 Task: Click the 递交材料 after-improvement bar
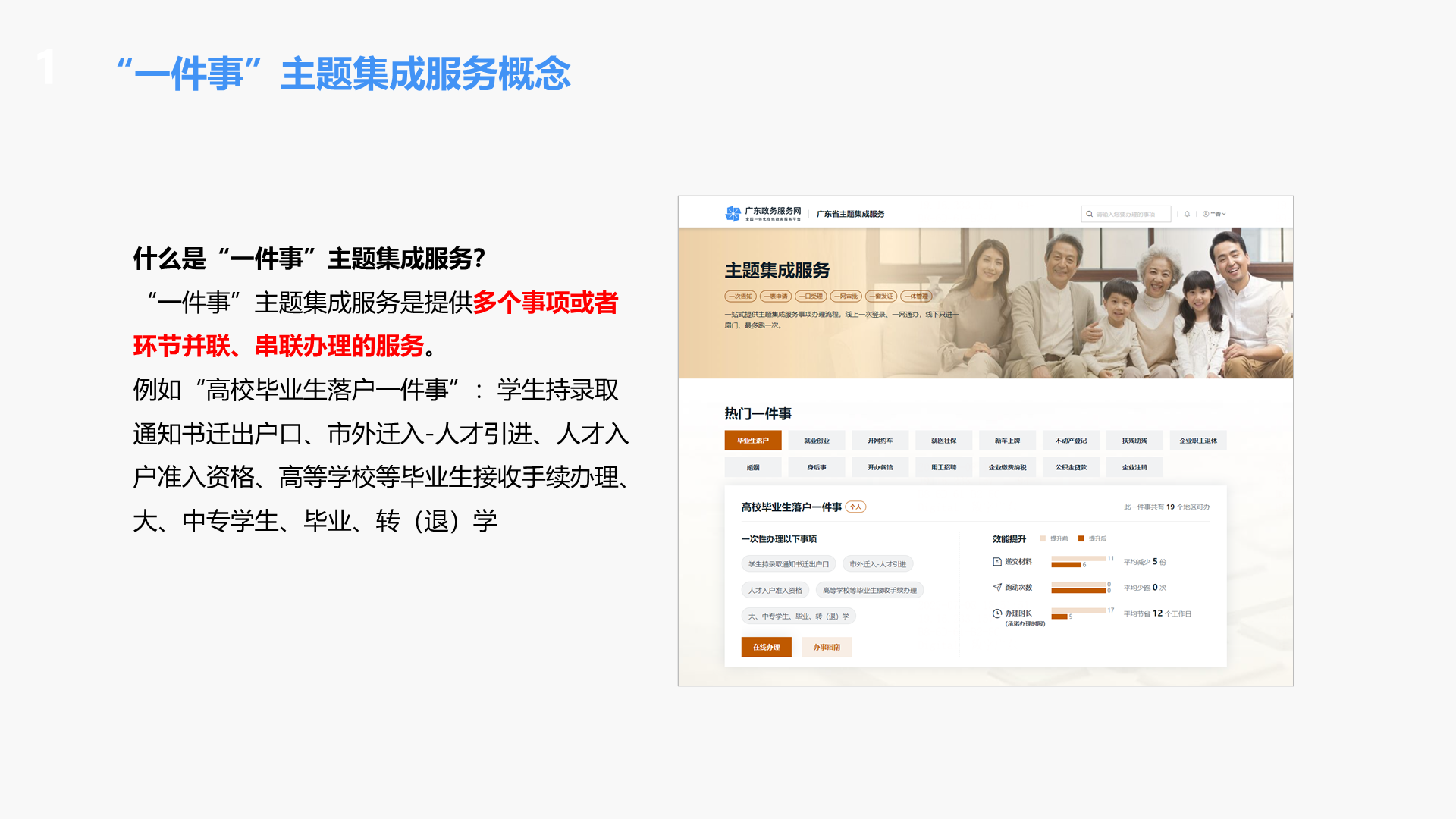[1065, 565]
